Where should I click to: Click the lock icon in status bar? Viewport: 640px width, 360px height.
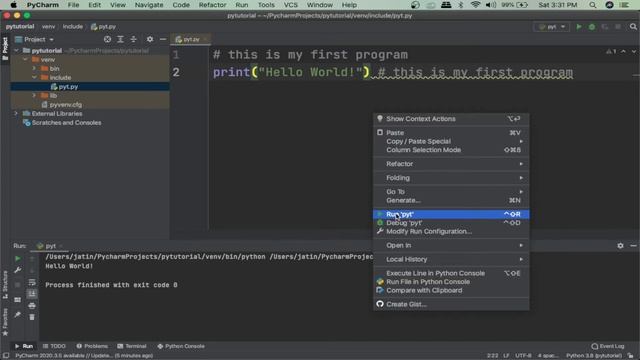pyautogui.click(x=631, y=356)
